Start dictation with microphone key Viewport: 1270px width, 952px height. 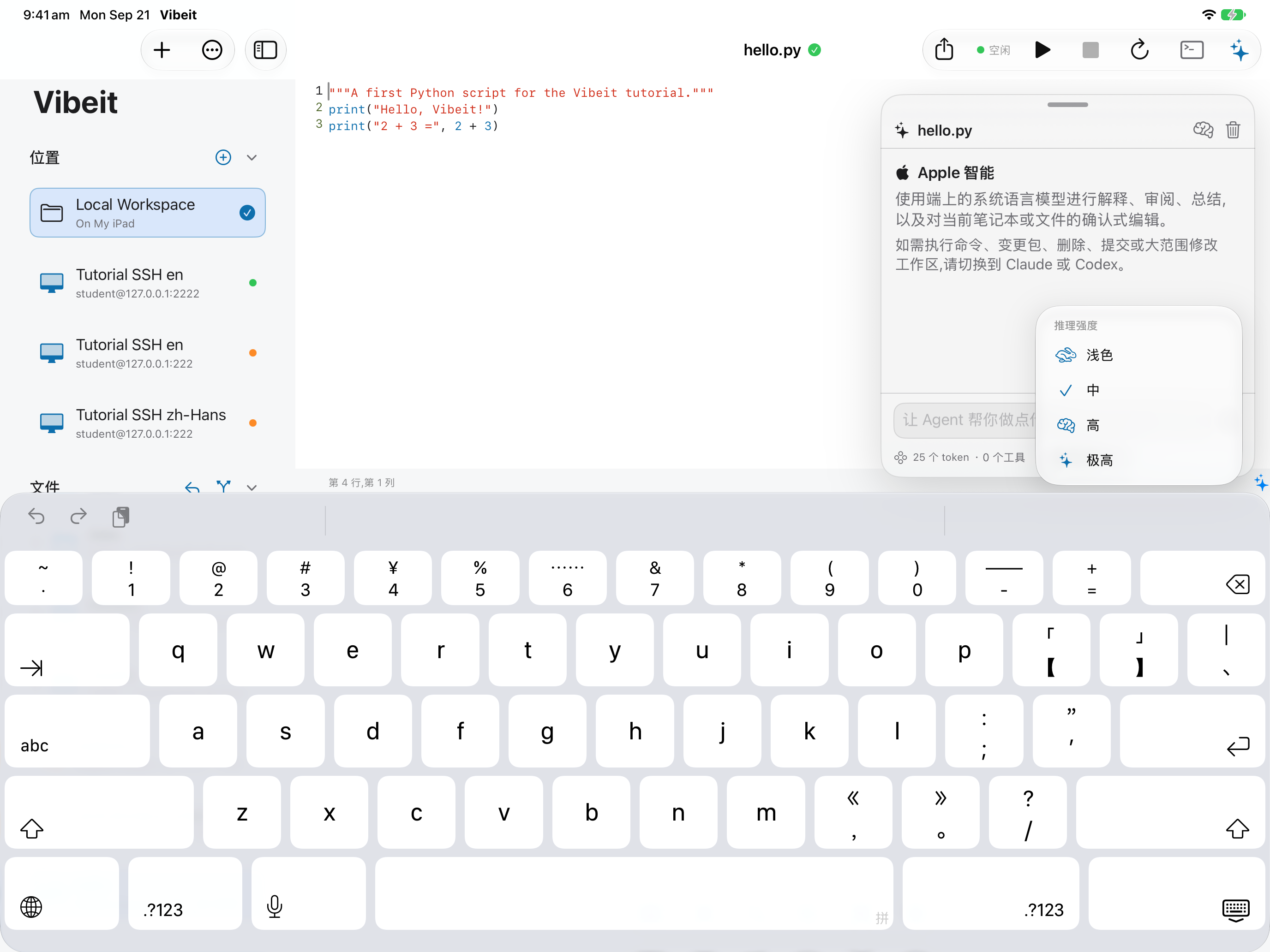pos(308,893)
